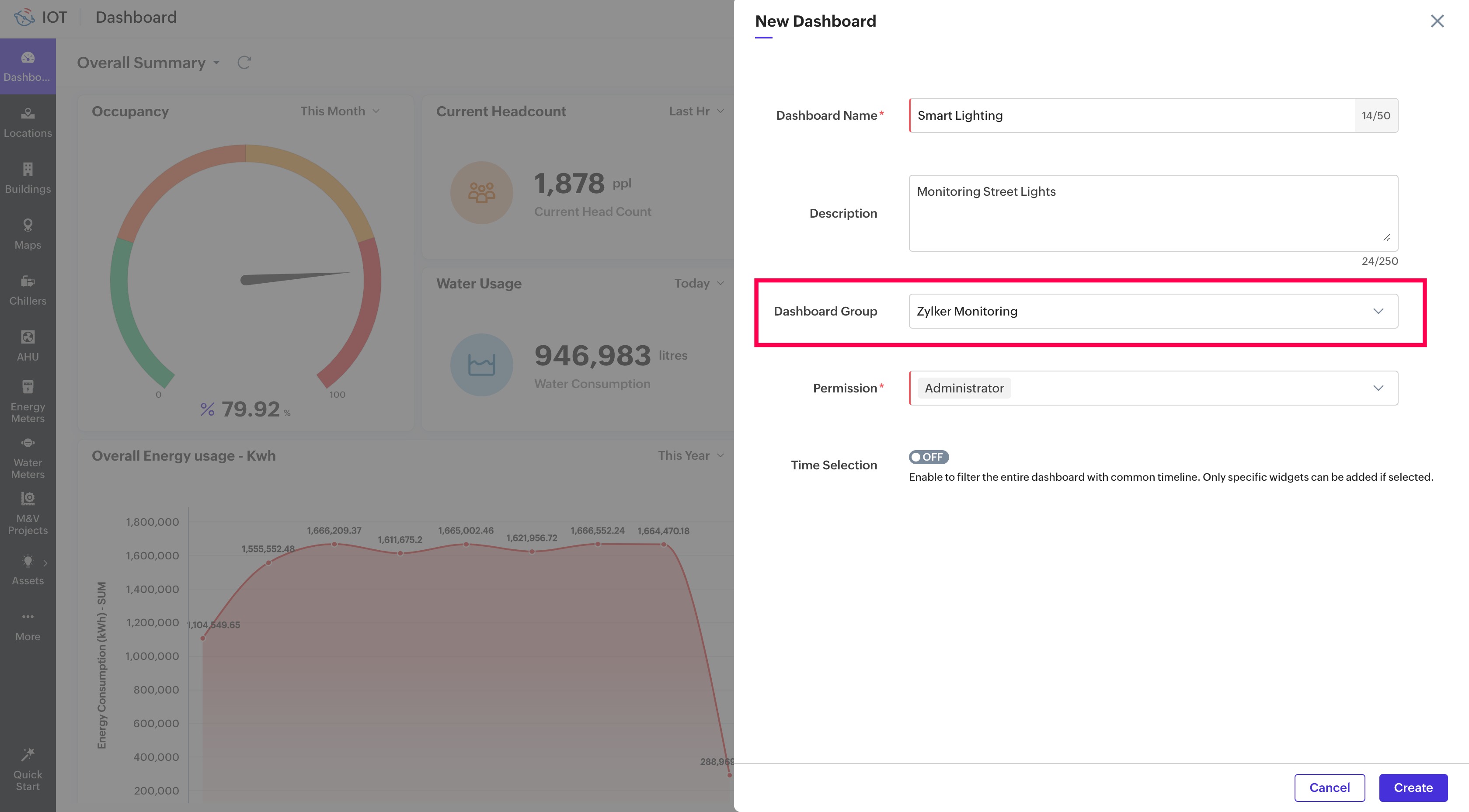
Task: Open the Chillers sidebar icon
Action: coord(28,290)
